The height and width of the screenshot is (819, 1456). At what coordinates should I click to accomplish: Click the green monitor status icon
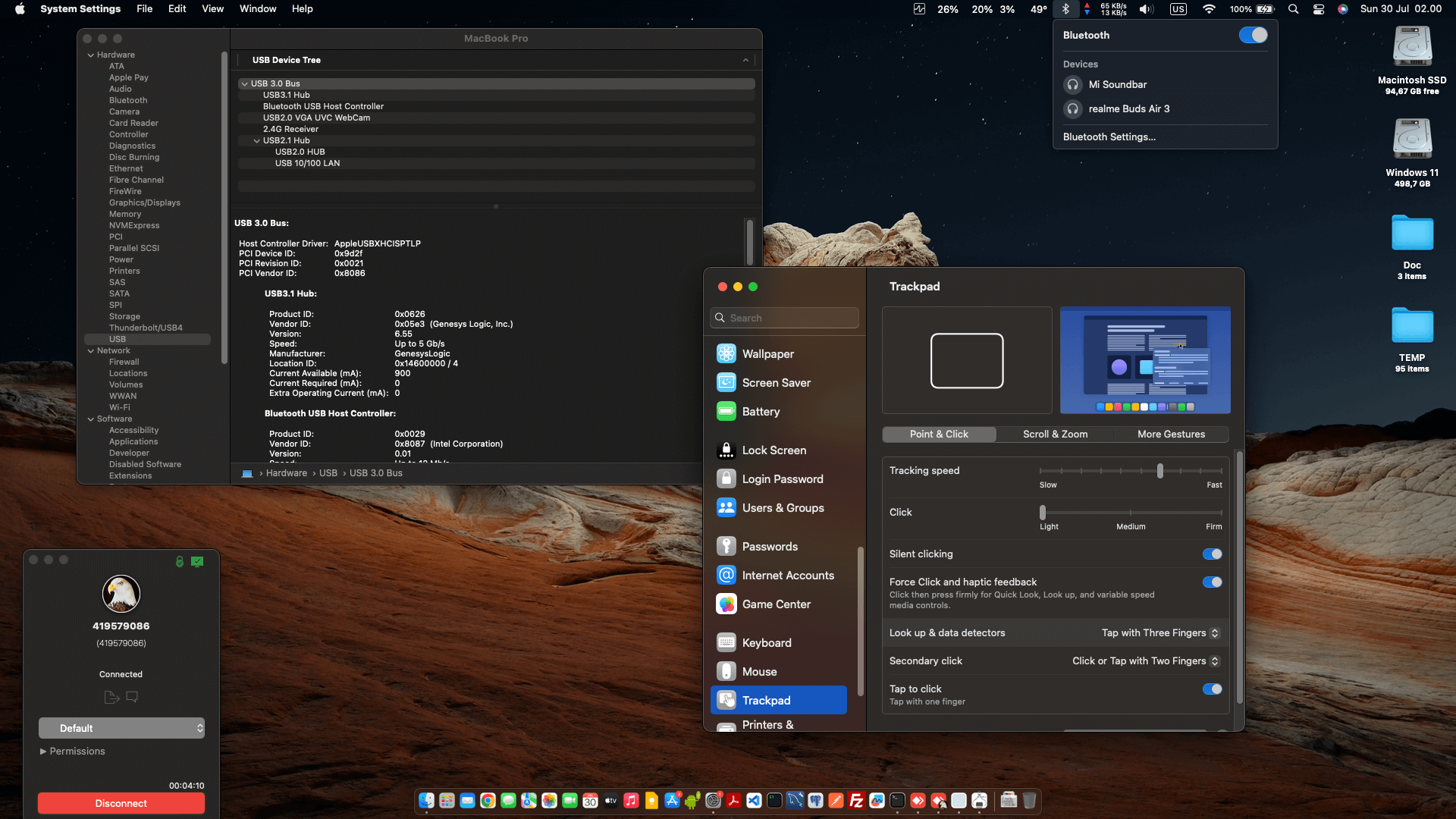[197, 561]
